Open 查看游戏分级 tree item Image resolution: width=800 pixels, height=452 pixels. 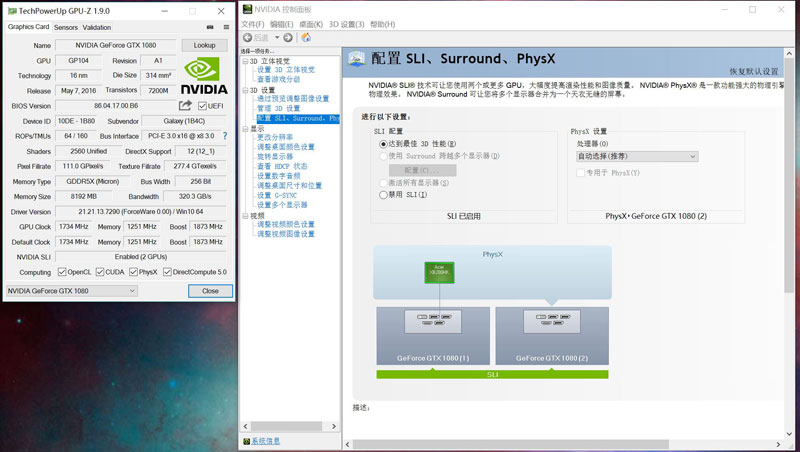(x=279, y=80)
